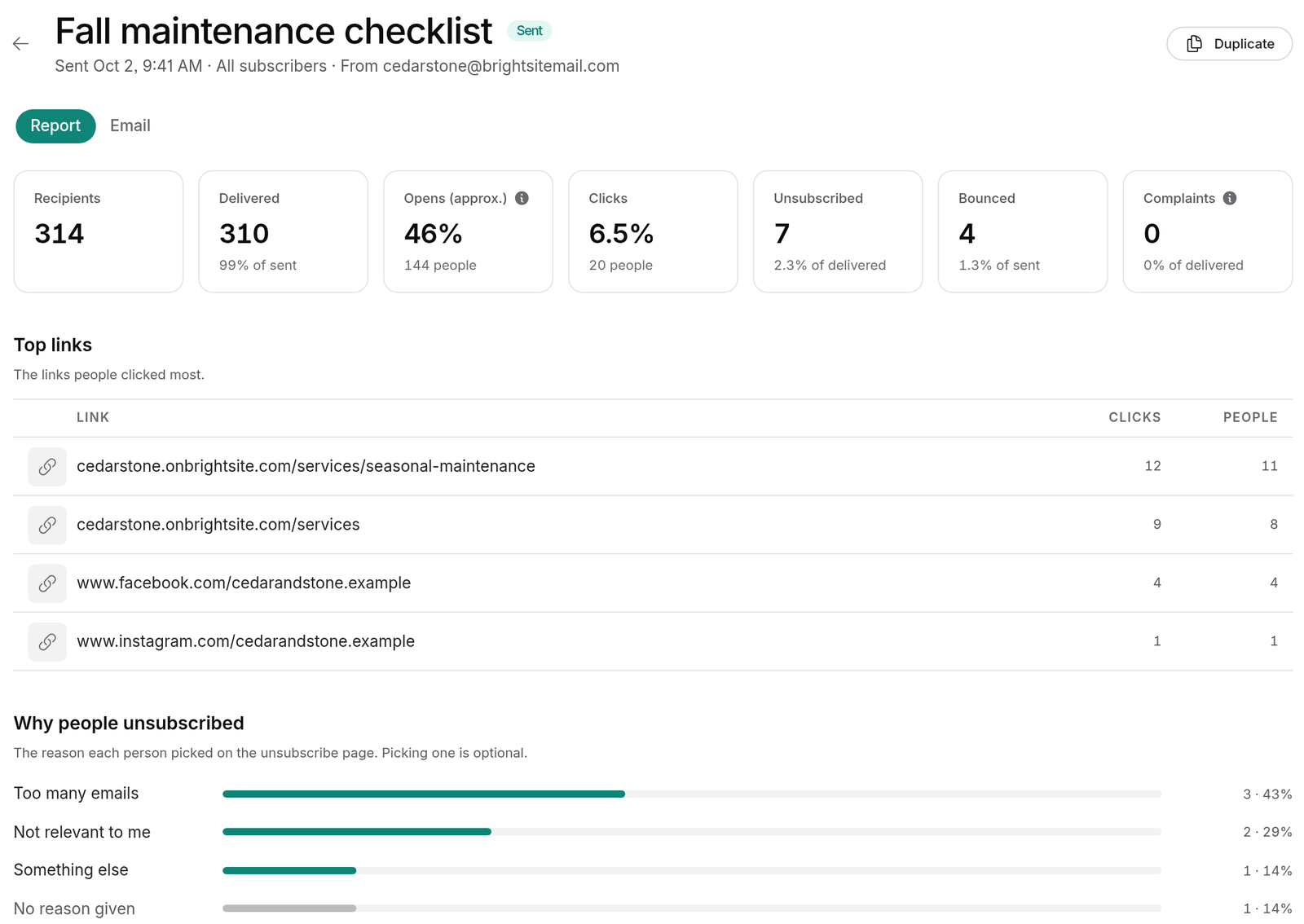Click the No reason given progress bar

tap(692, 909)
